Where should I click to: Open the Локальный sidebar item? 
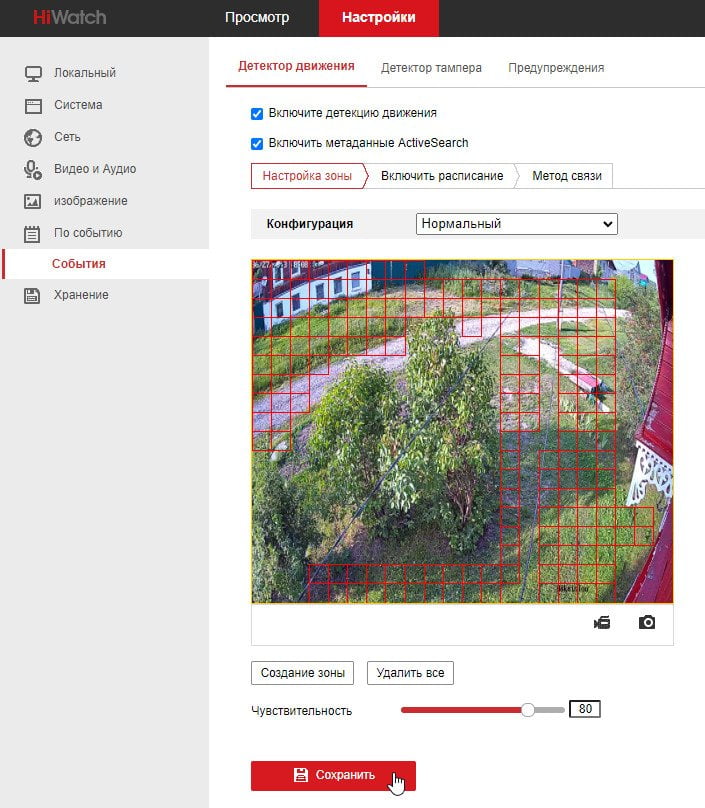click(85, 73)
